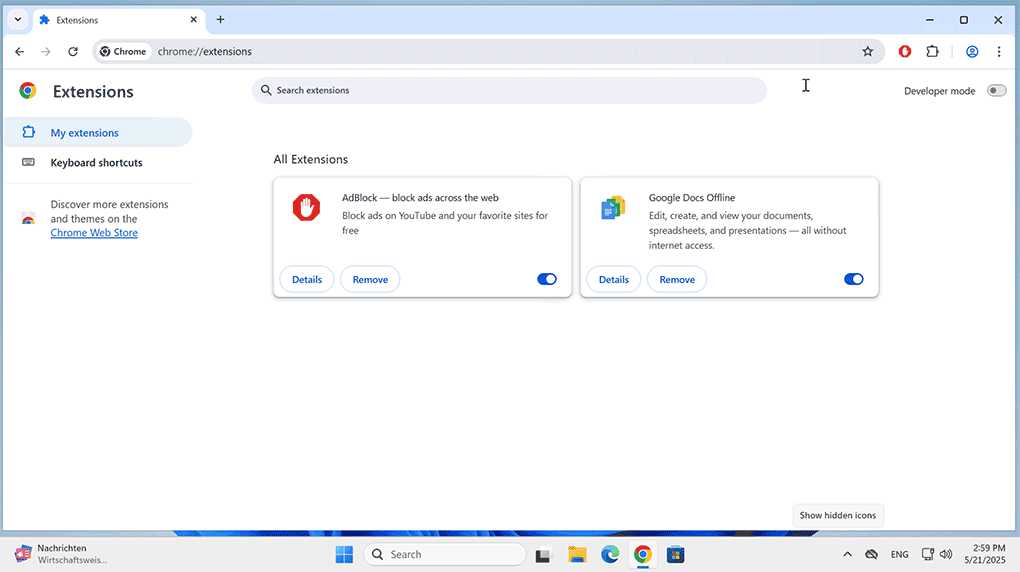Open the Windows Start menu
Screen dimensions: 1020x572
(344, 554)
